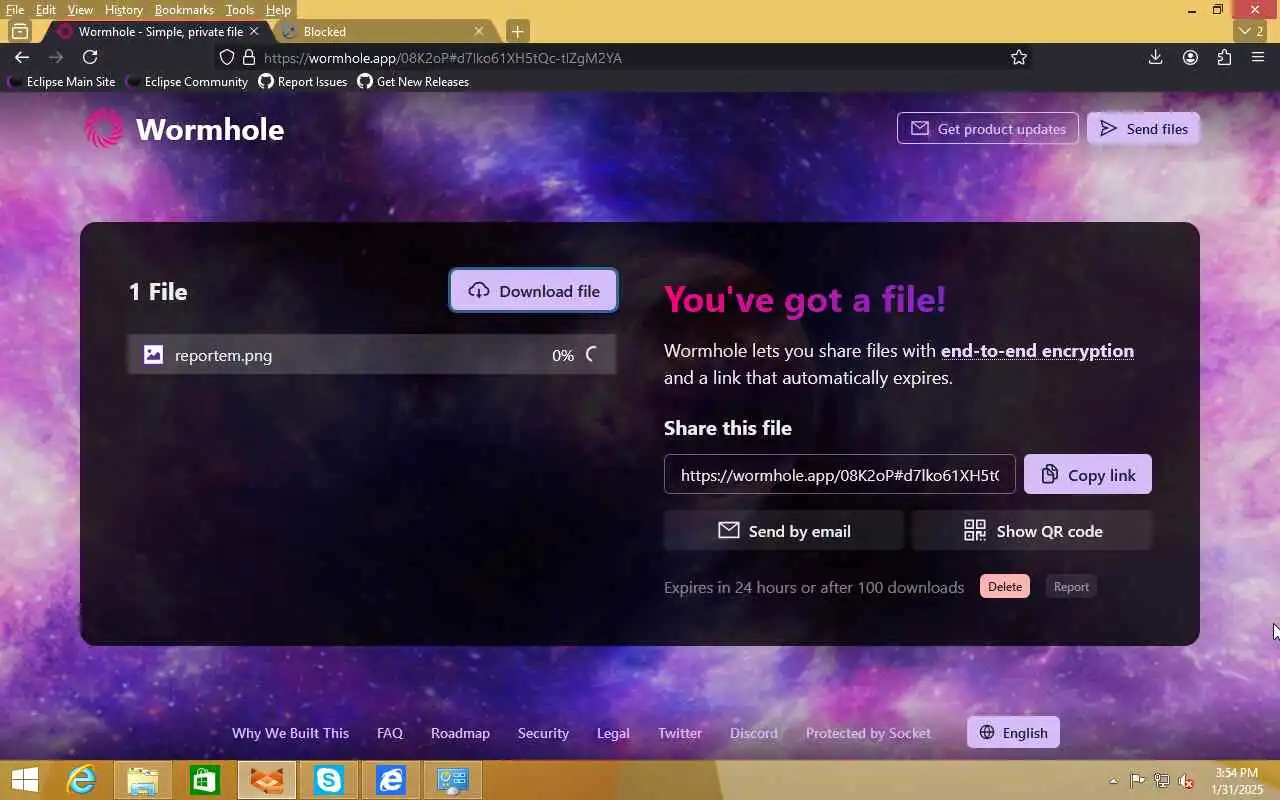Open Get New Releases bookmark
The image size is (1280, 800).
click(413, 82)
